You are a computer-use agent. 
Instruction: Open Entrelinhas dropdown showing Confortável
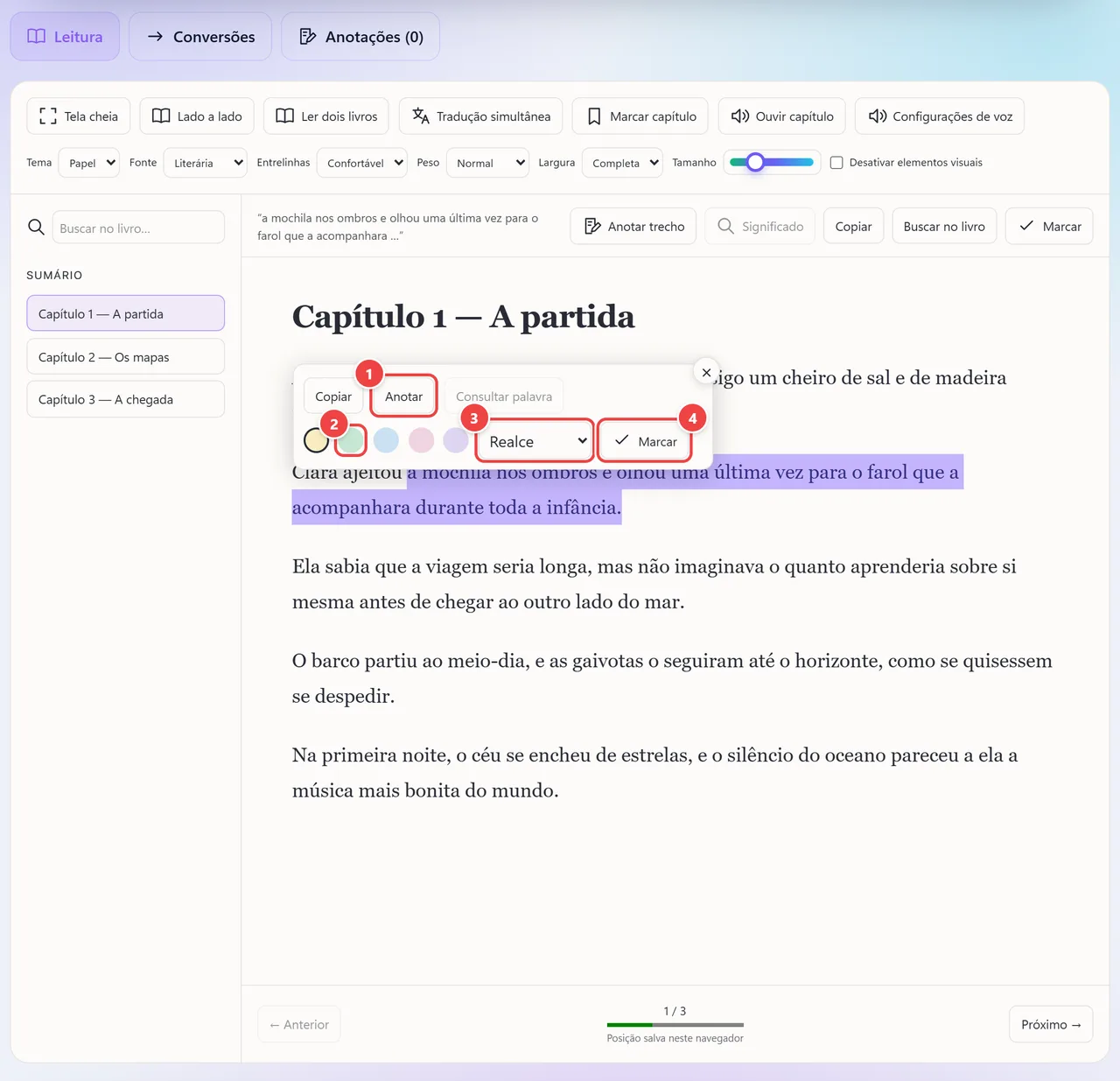(x=362, y=163)
